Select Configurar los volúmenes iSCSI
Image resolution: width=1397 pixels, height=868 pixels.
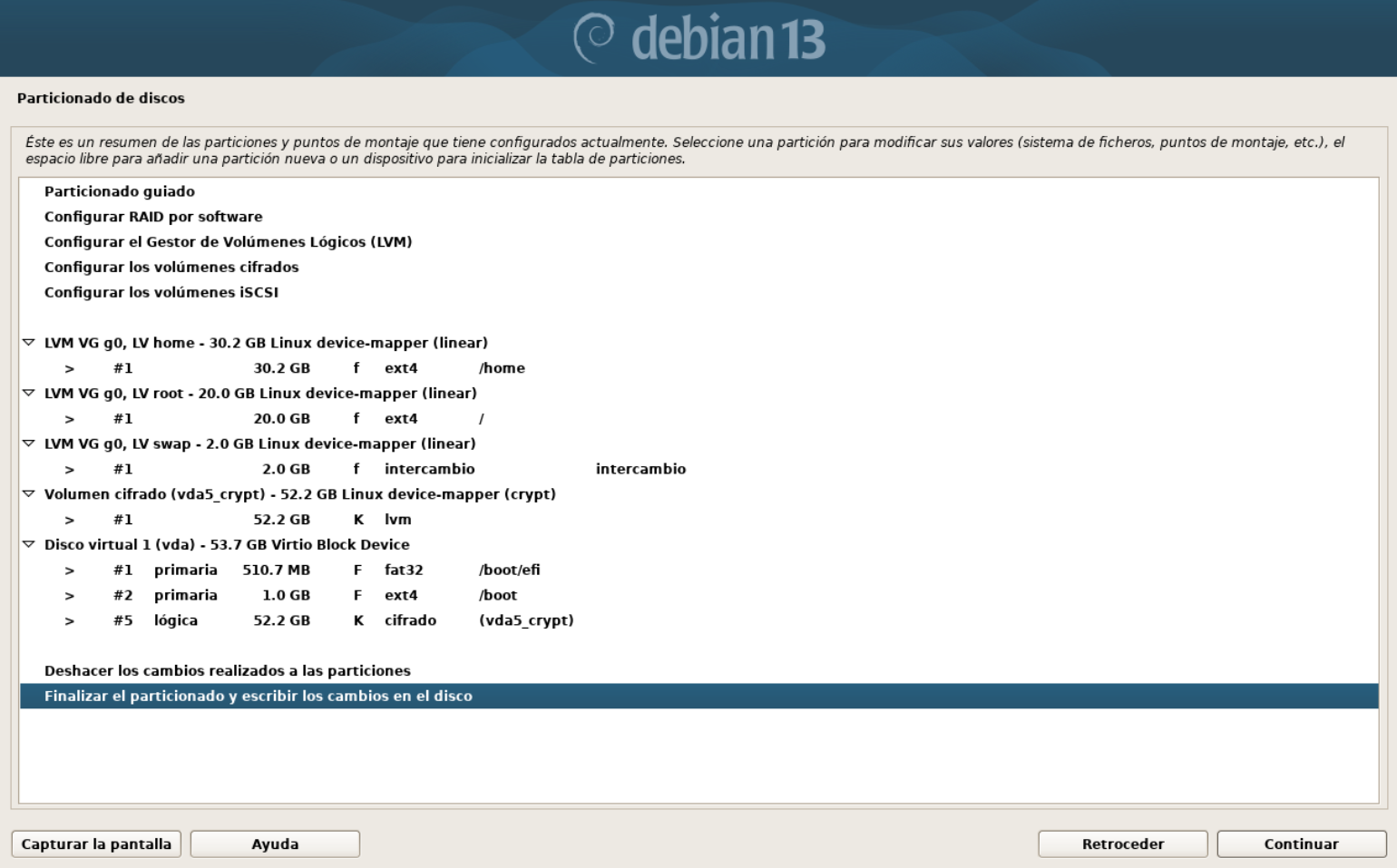tap(161, 293)
